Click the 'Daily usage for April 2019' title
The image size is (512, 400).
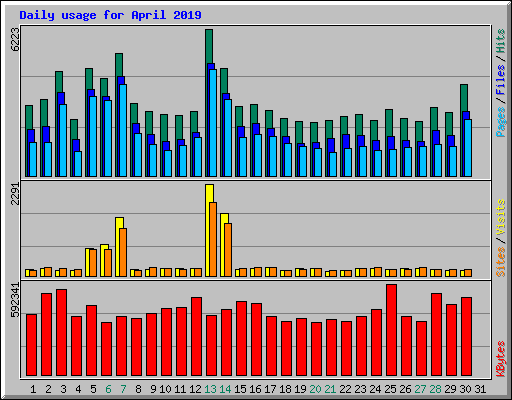(110, 15)
